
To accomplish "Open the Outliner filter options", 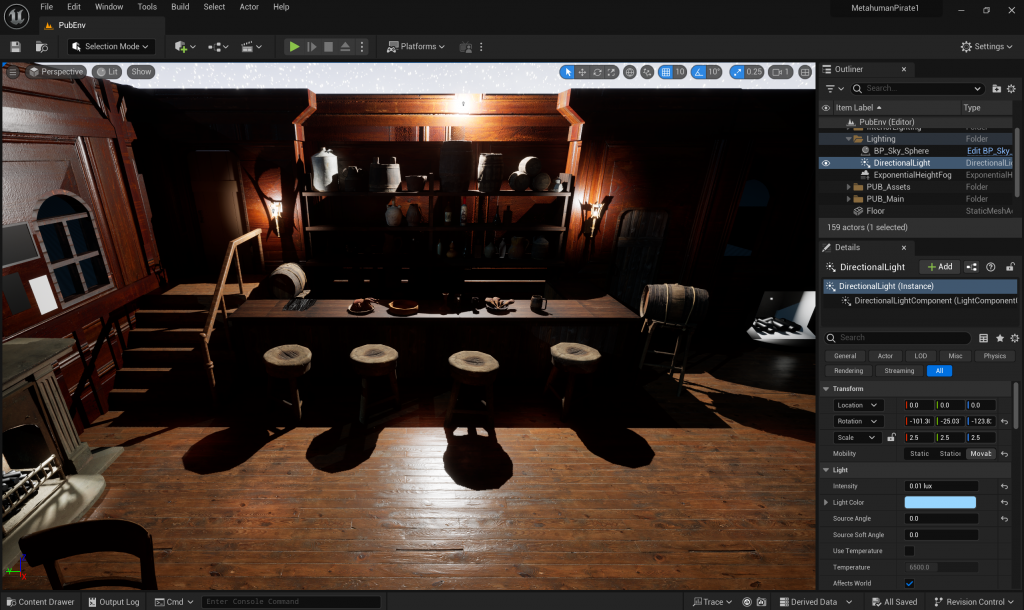I will (x=835, y=88).
